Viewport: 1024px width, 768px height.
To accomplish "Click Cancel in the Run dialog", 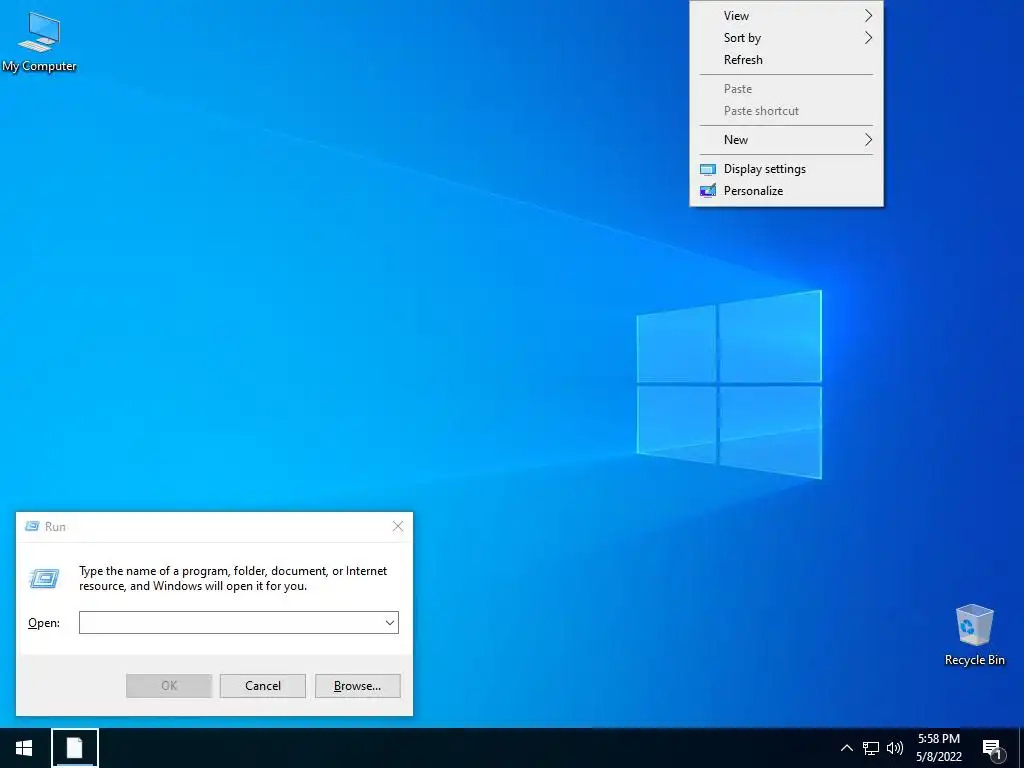I will click(263, 686).
